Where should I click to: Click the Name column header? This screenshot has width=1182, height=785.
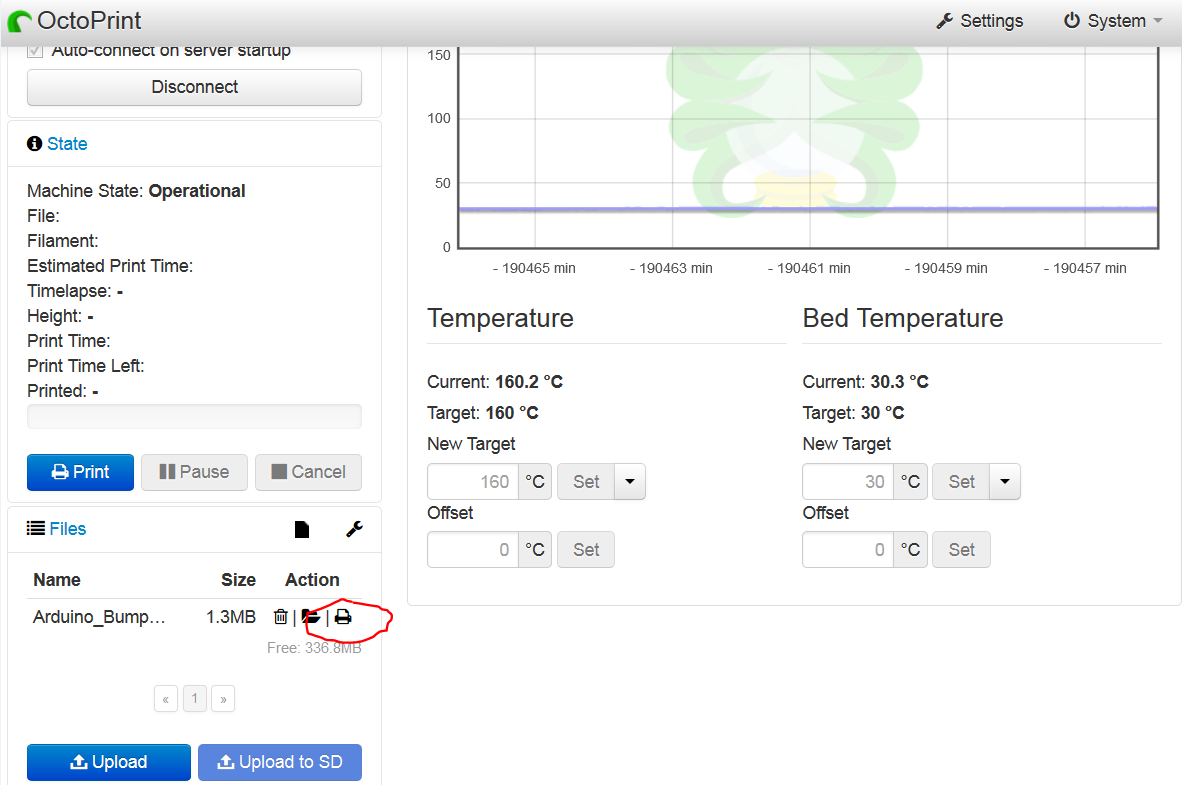click(x=57, y=580)
